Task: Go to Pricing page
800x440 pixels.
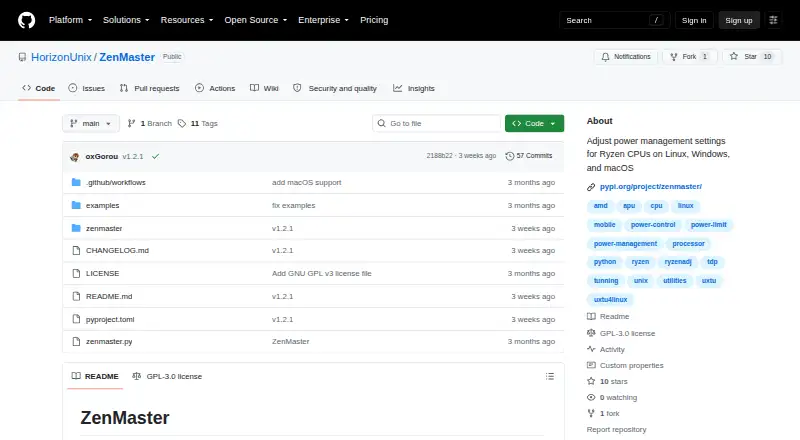Action: pos(374,20)
